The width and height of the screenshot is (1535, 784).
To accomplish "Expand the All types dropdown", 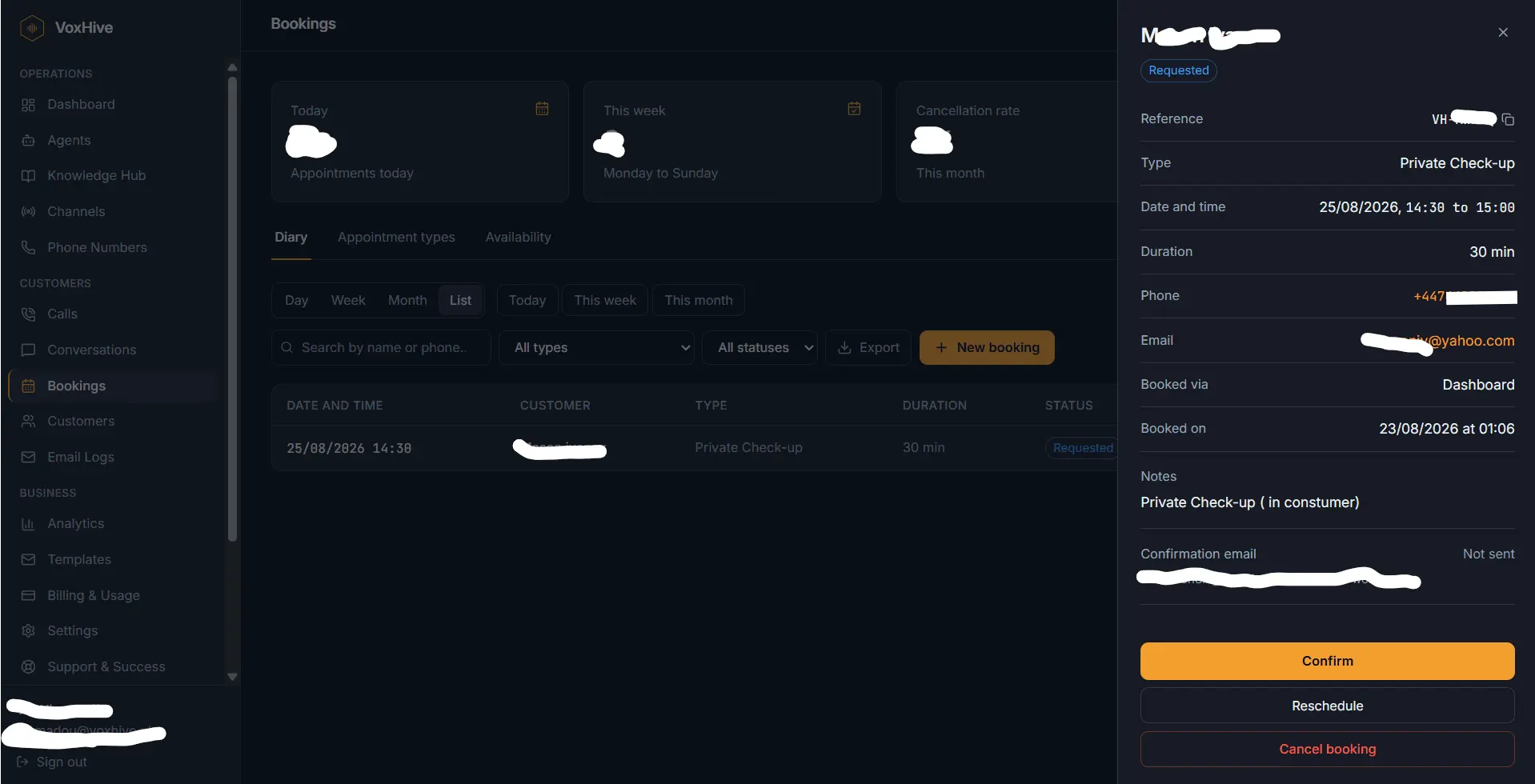I will click(x=596, y=347).
